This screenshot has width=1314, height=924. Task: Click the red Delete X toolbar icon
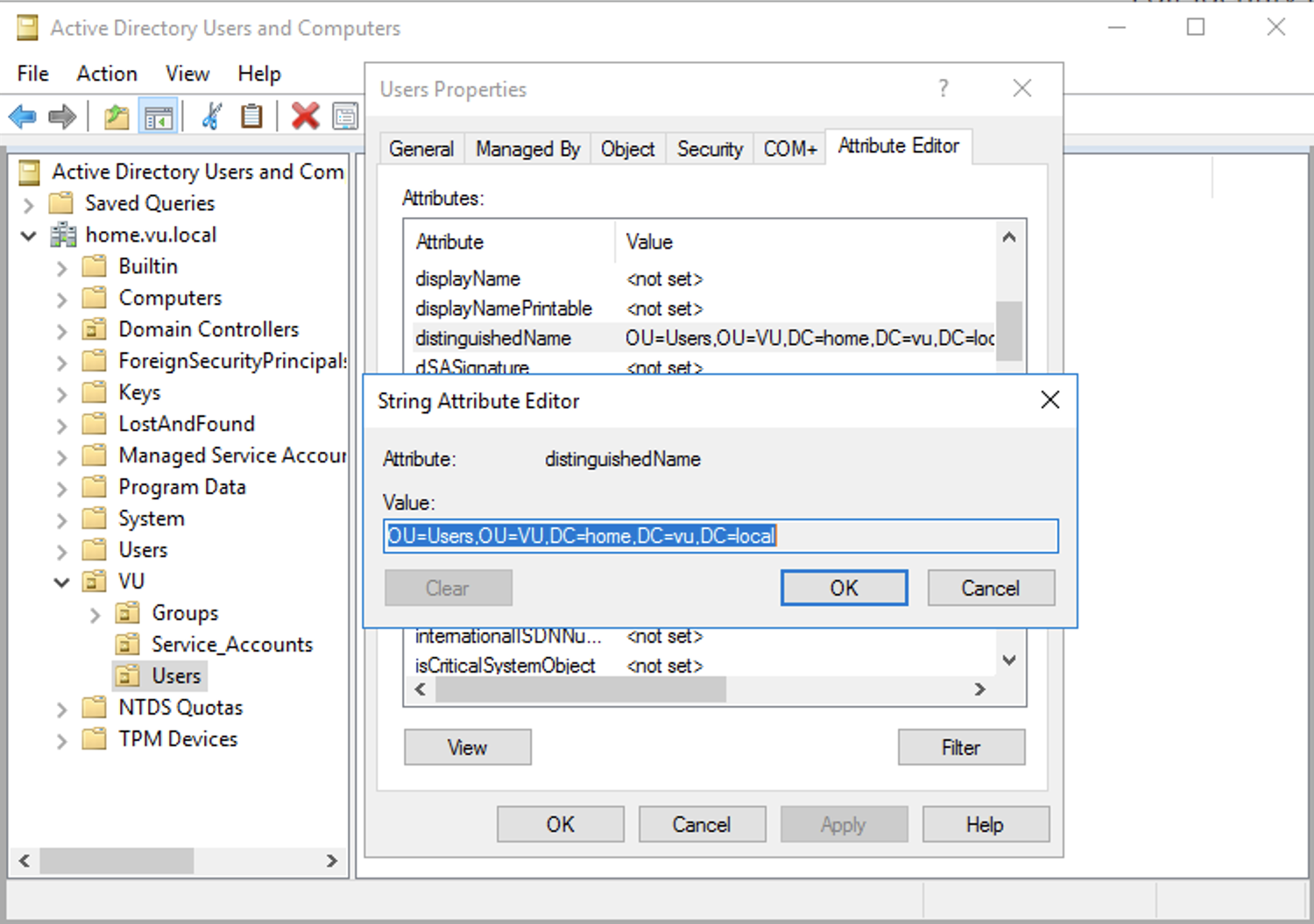coord(305,116)
